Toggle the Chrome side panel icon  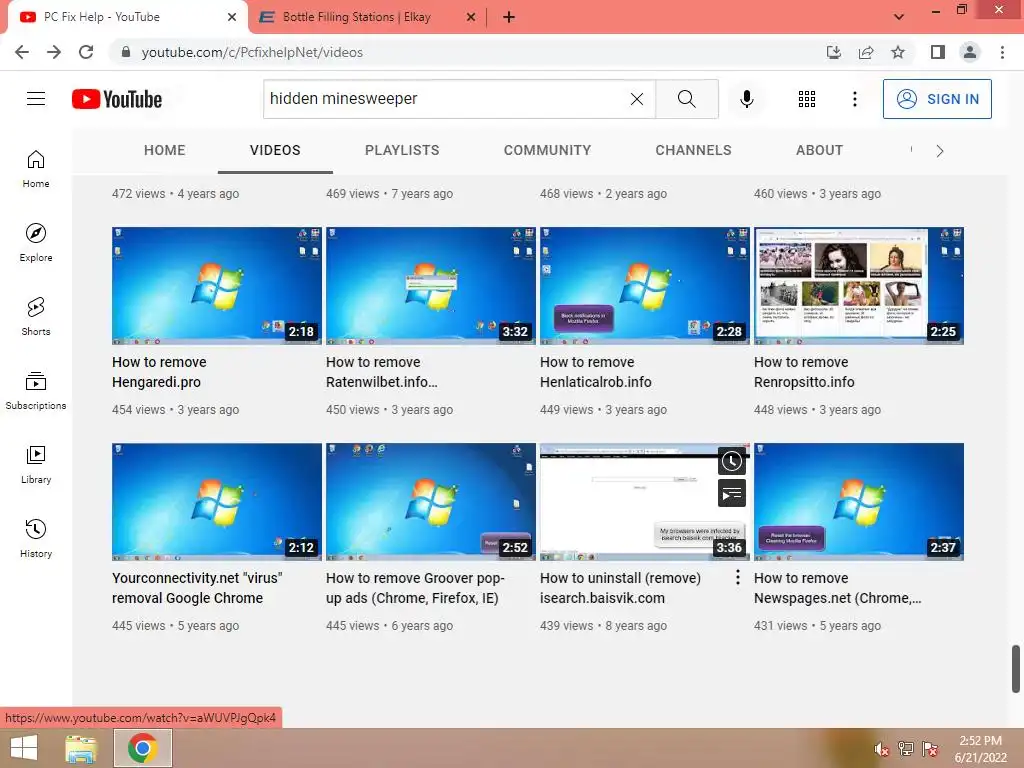point(938,52)
